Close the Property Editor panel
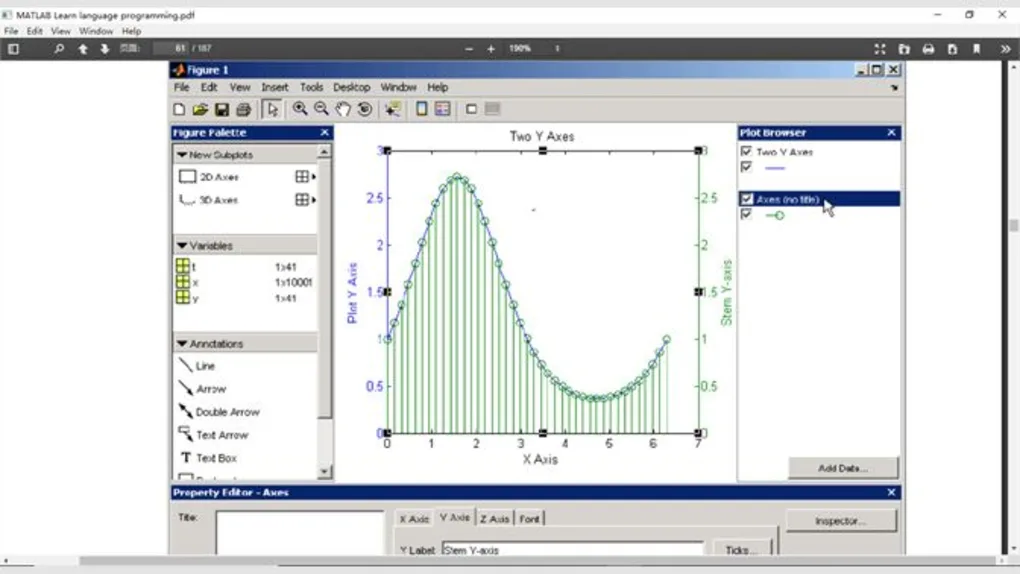1020x574 pixels. (891, 493)
